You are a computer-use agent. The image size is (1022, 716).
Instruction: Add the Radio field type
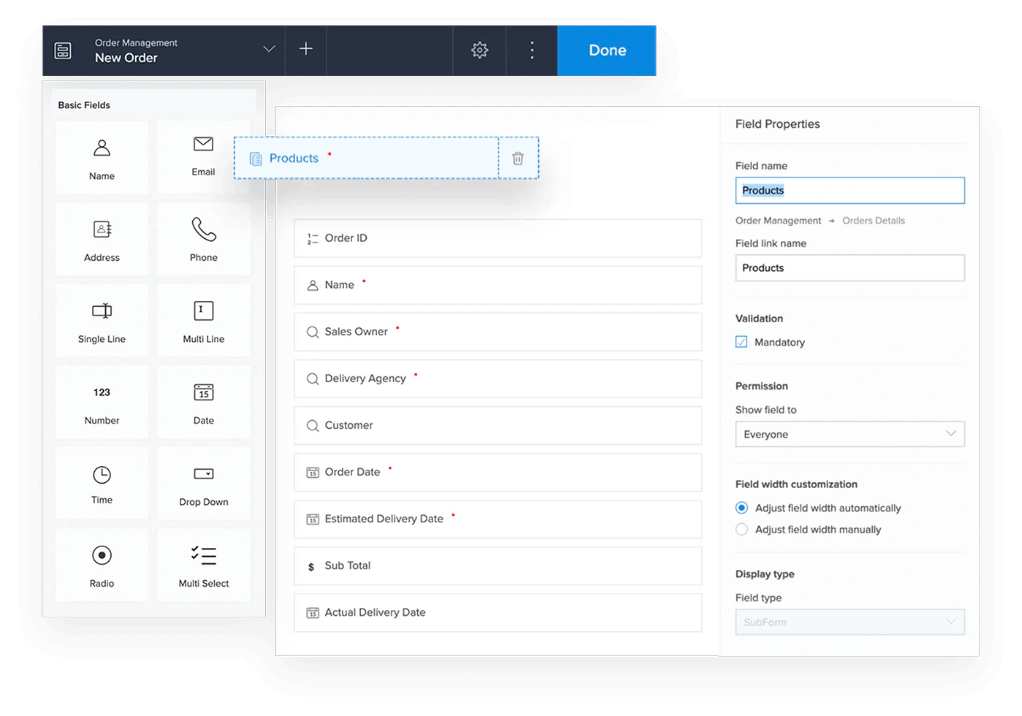coord(102,565)
